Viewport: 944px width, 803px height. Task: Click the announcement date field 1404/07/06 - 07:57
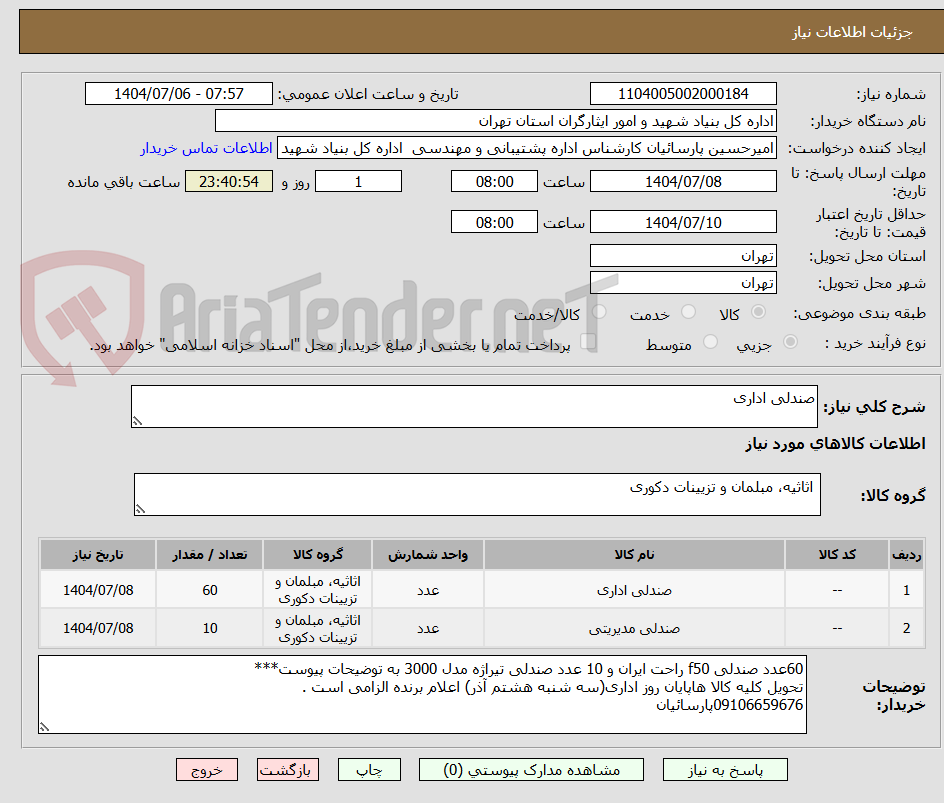(179, 94)
